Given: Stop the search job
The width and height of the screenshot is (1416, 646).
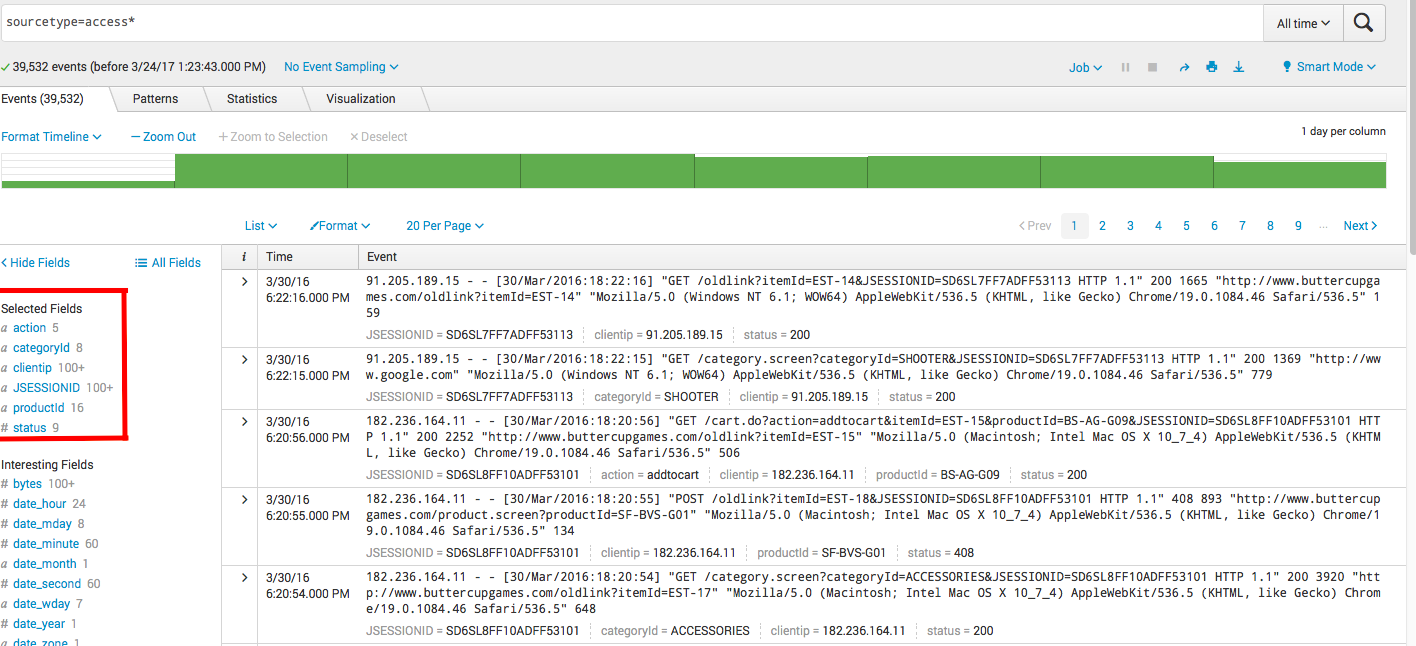Looking at the screenshot, I should pyautogui.click(x=1152, y=67).
